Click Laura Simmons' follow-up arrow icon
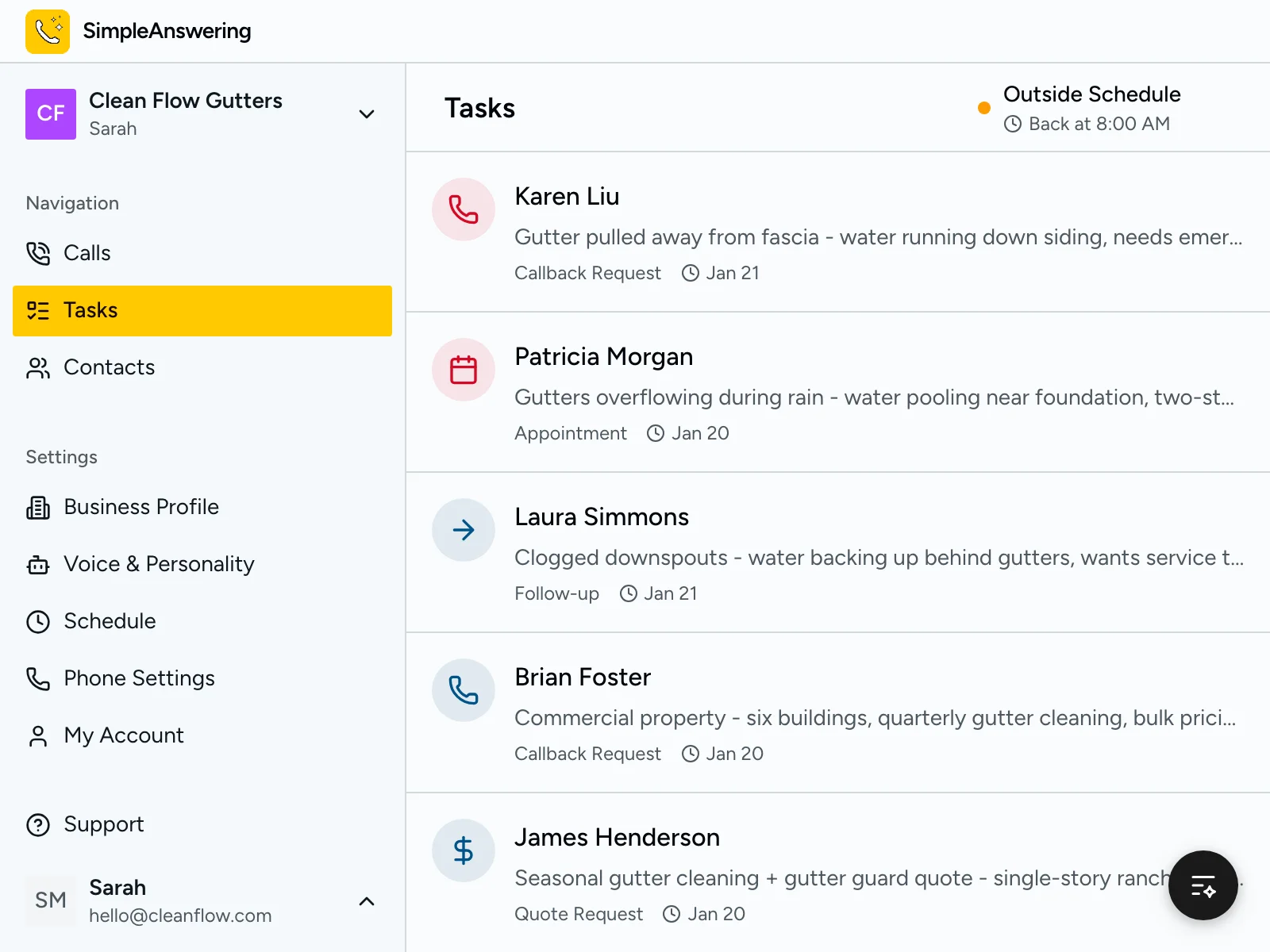This screenshot has width=1270, height=952. point(464,530)
